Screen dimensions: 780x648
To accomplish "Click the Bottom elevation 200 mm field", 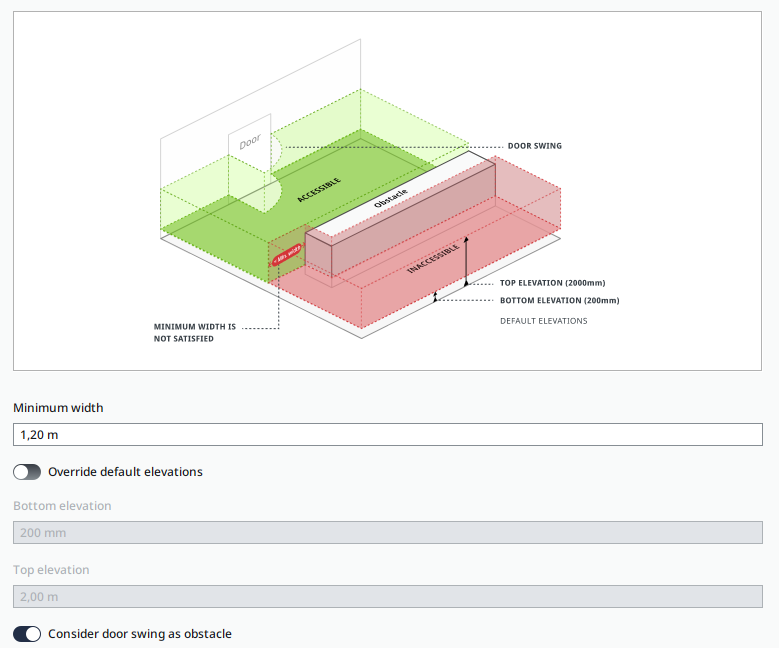I will 388,533.
